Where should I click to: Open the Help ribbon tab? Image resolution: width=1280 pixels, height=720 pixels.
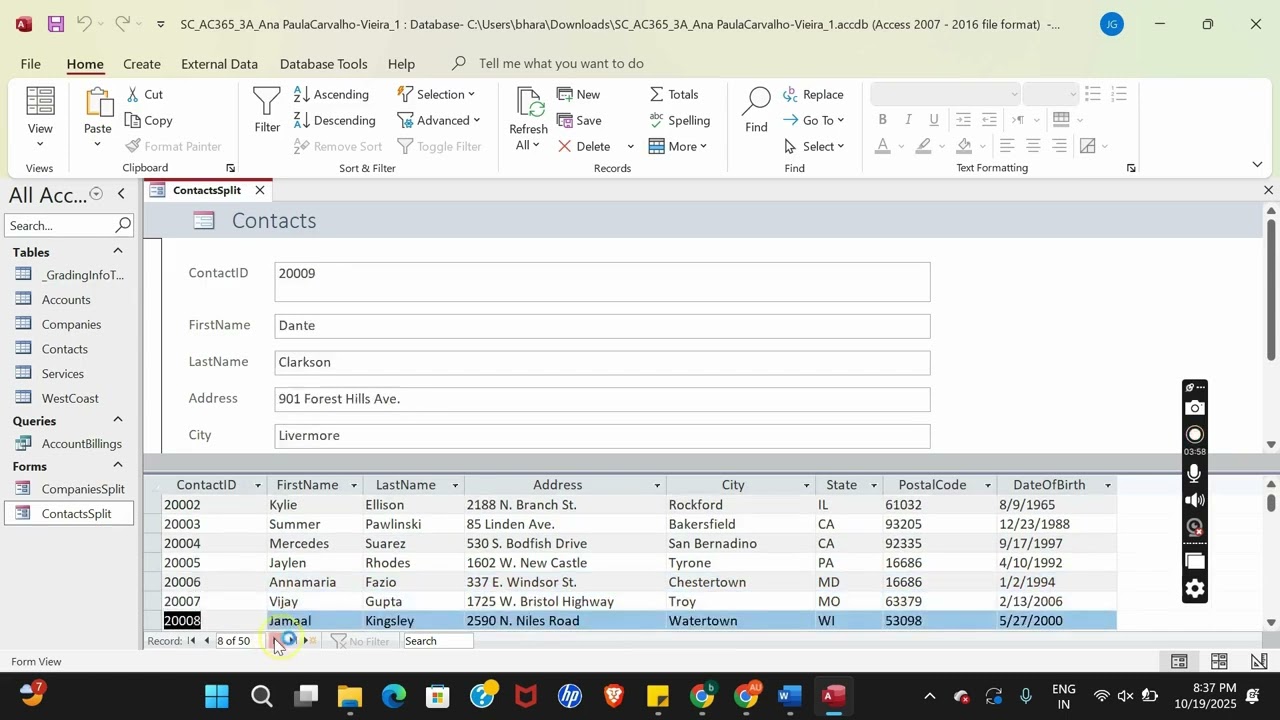tap(401, 63)
